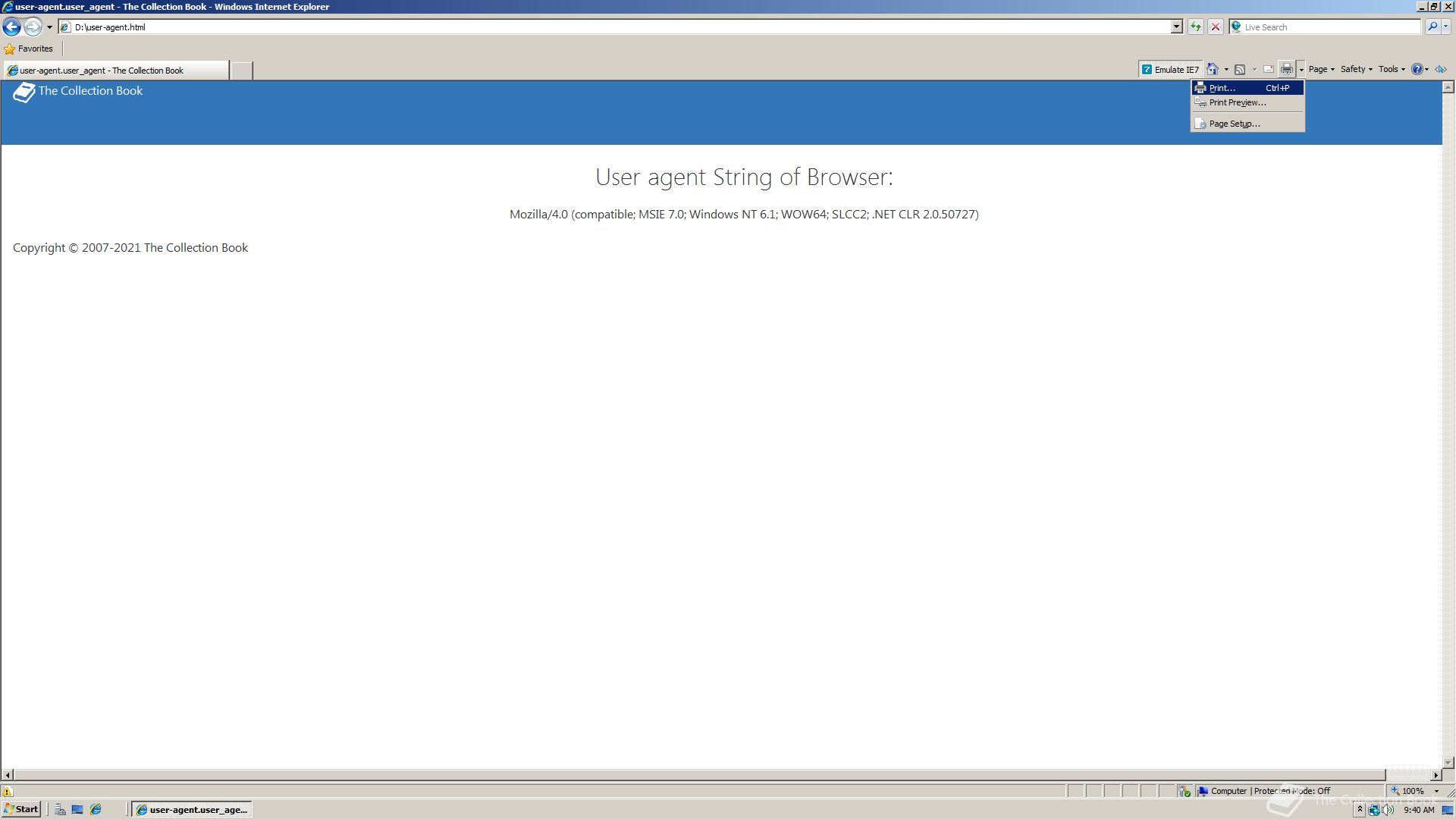Go forward with the Forward arrow button
1456x819 pixels.
(x=33, y=27)
